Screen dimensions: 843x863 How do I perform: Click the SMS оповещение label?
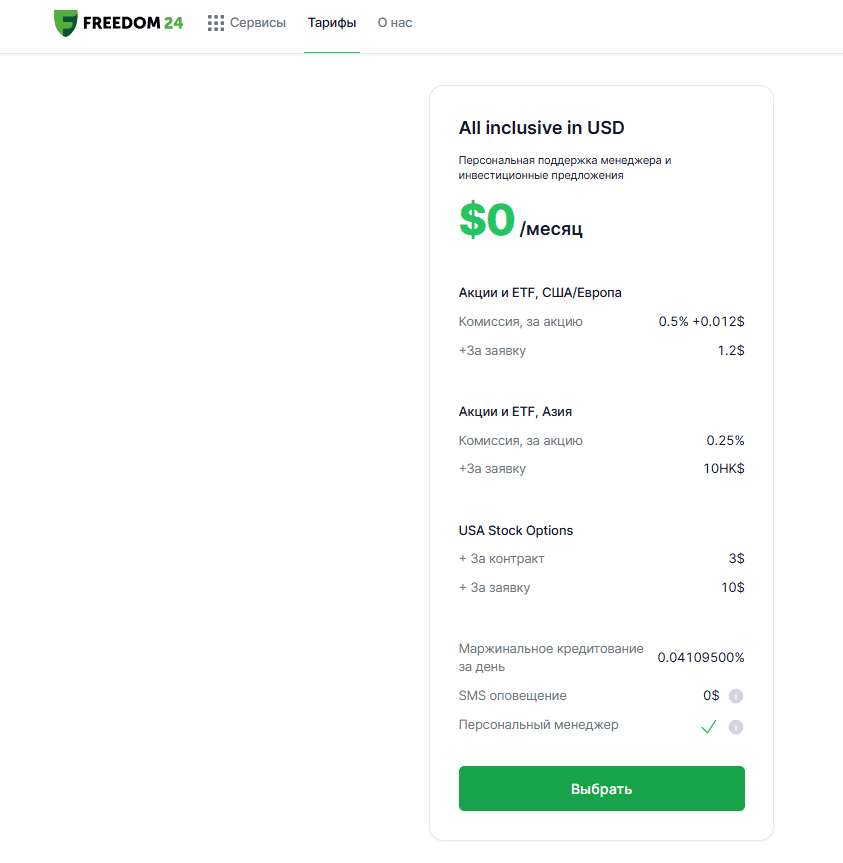click(x=512, y=696)
